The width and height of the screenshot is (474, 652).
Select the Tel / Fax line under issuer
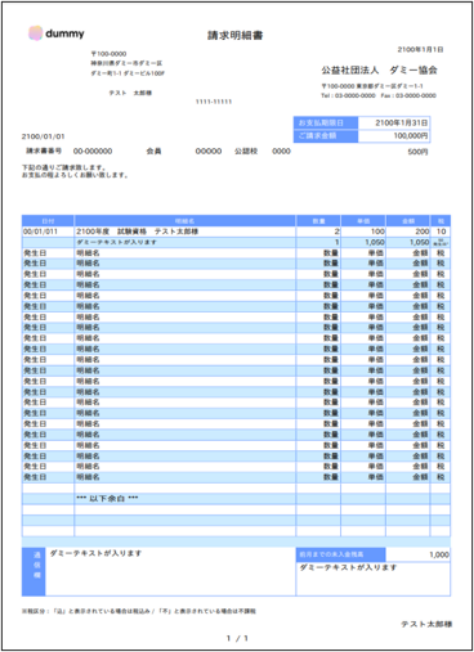click(378, 96)
